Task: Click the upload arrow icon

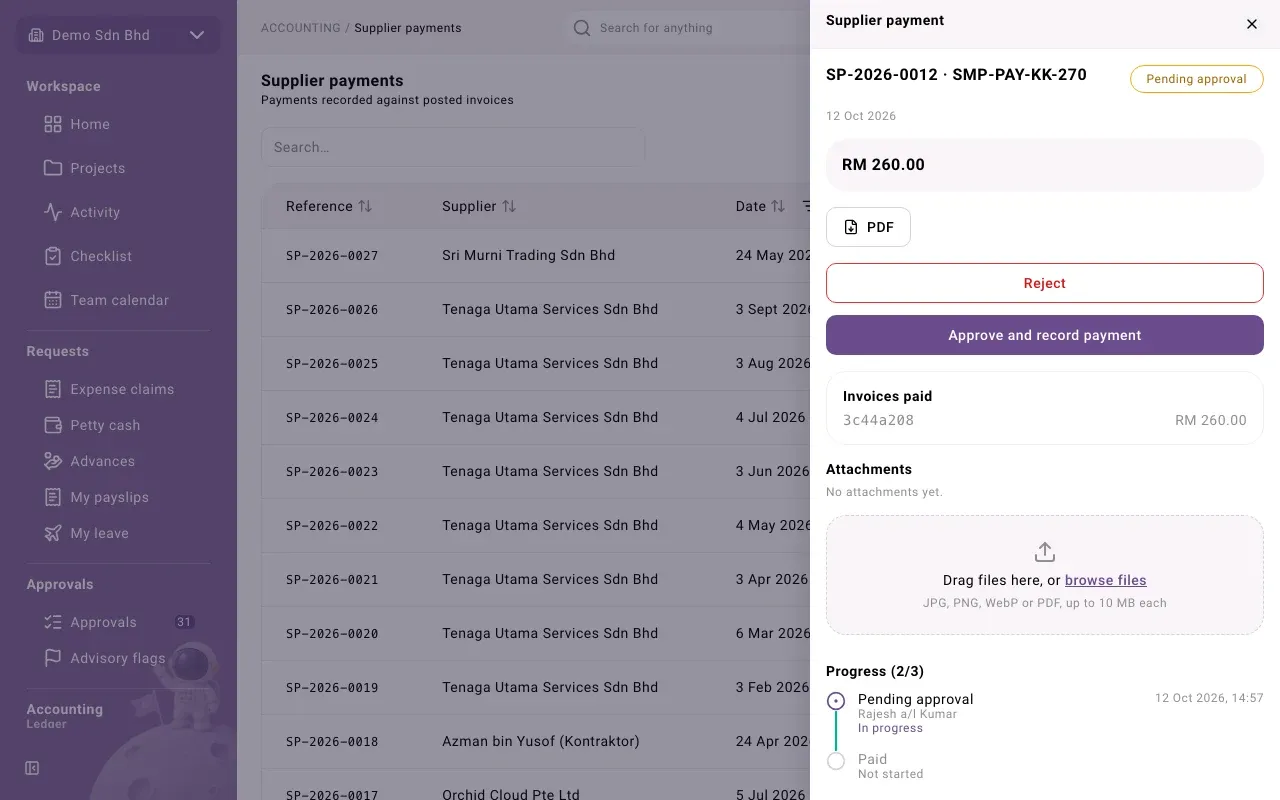Action: click(x=1045, y=552)
